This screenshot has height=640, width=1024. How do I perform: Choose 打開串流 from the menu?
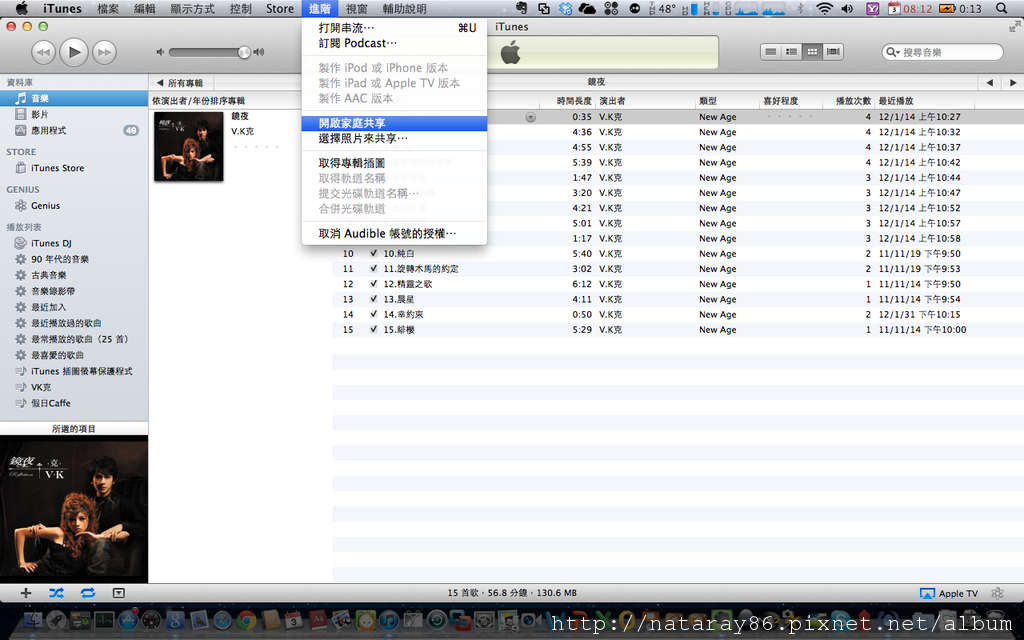pos(394,28)
